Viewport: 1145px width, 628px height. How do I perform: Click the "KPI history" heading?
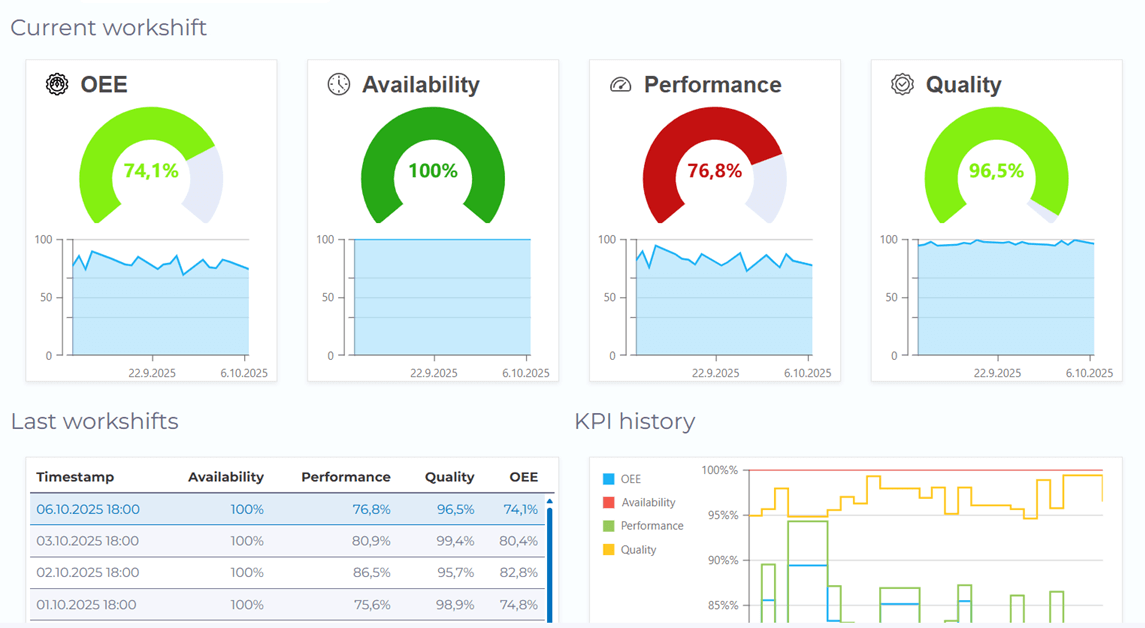click(x=633, y=421)
